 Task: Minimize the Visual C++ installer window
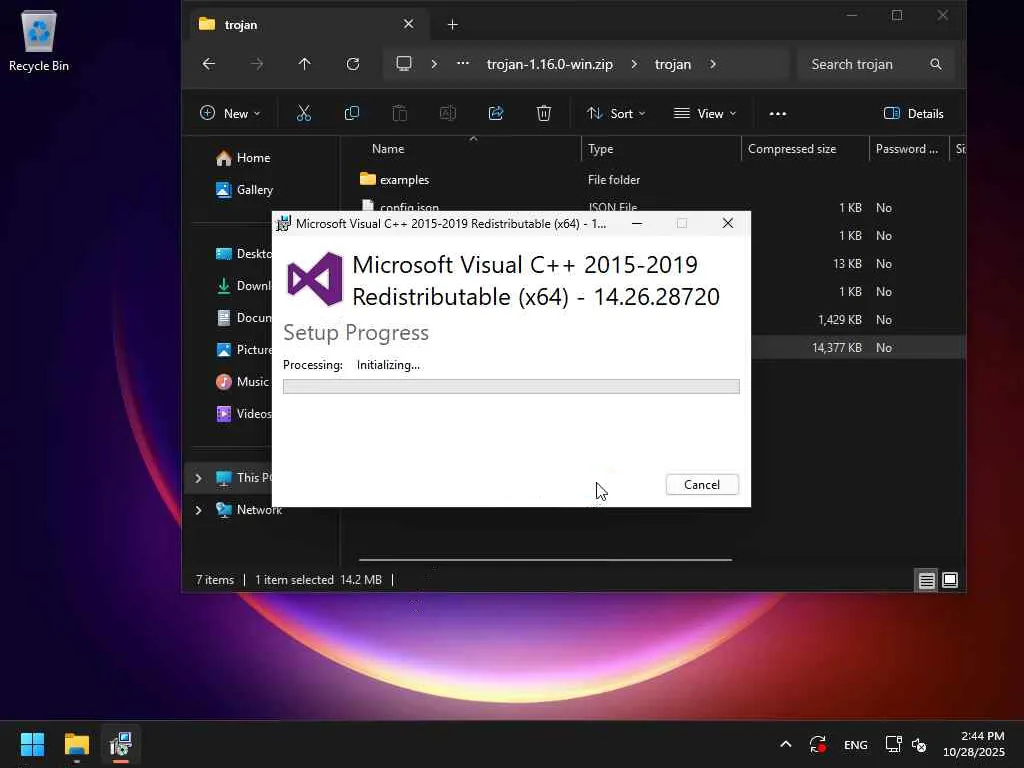pyautogui.click(x=637, y=223)
